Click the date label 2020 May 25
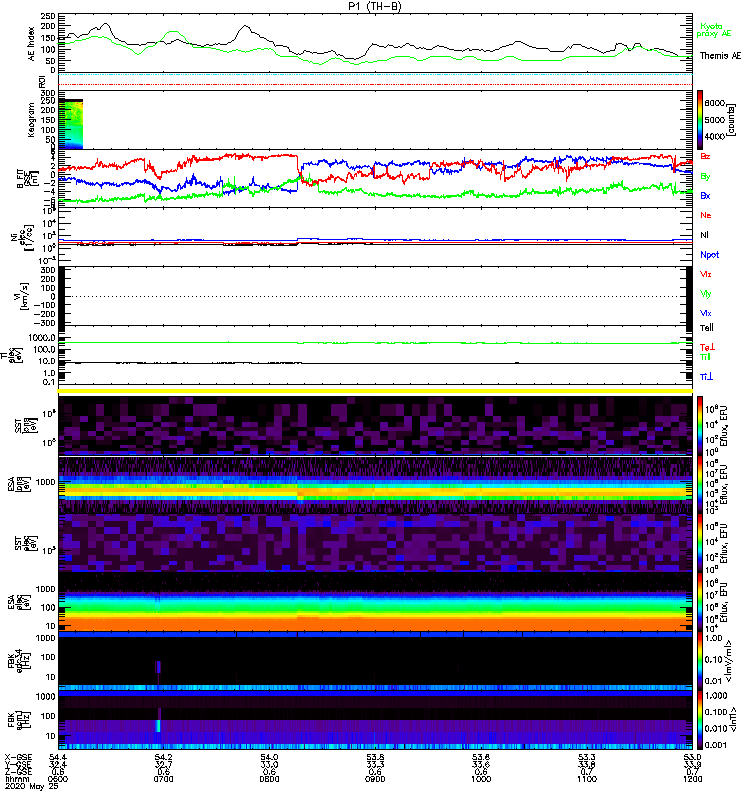The width and height of the screenshot is (750, 800). click(32, 786)
